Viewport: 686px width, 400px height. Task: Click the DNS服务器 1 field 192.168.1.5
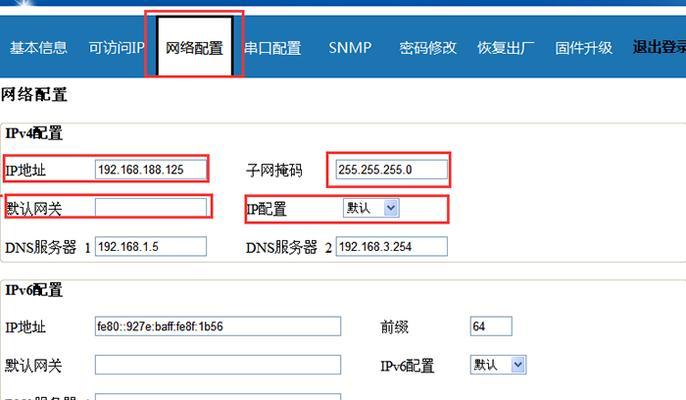pyautogui.click(x=150, y=246)
